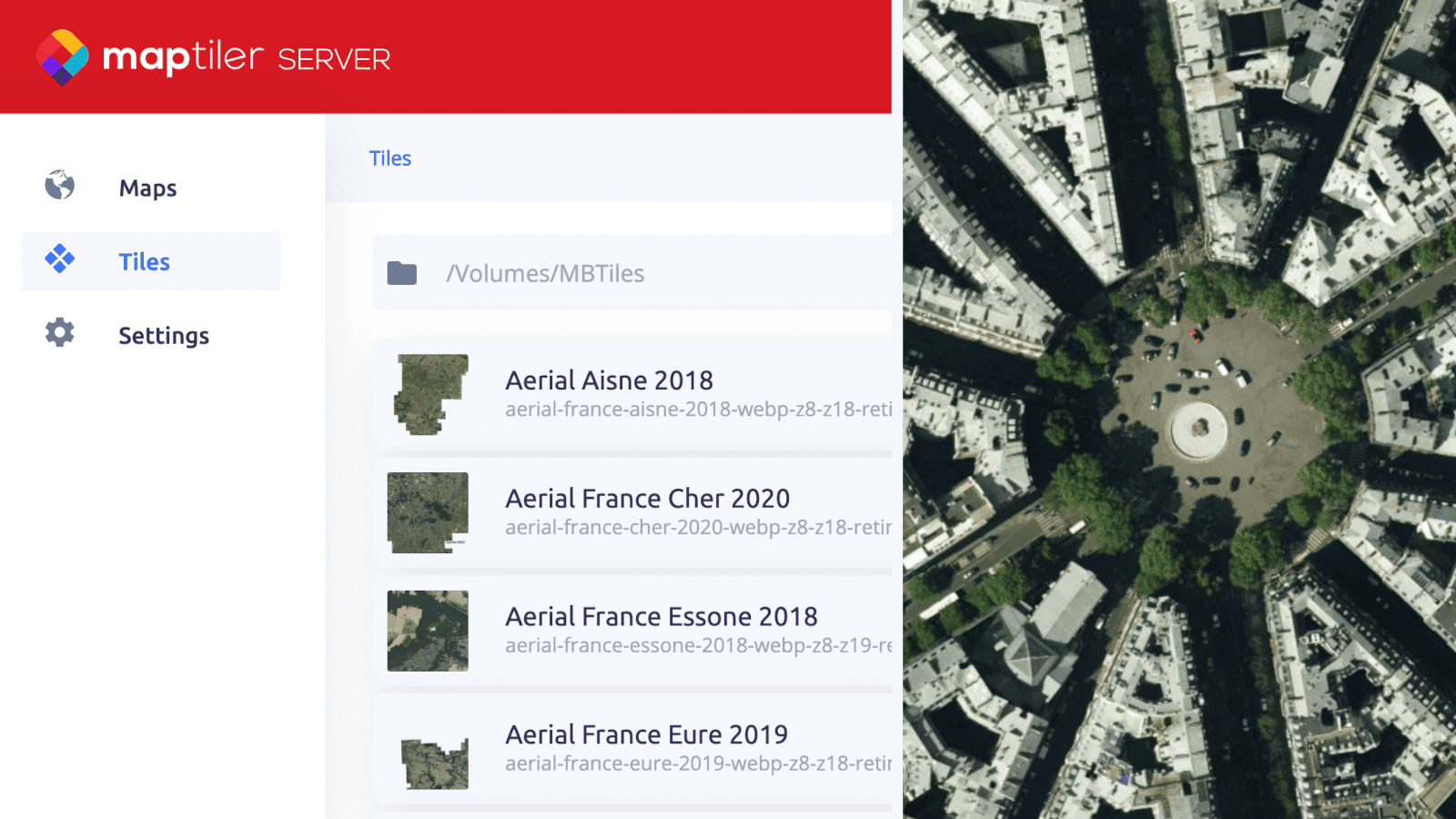The width and height of the screenshot is (1456, 819).
Task: Switch to the Settings sidebar entry
Action: (x=164, y=335)
